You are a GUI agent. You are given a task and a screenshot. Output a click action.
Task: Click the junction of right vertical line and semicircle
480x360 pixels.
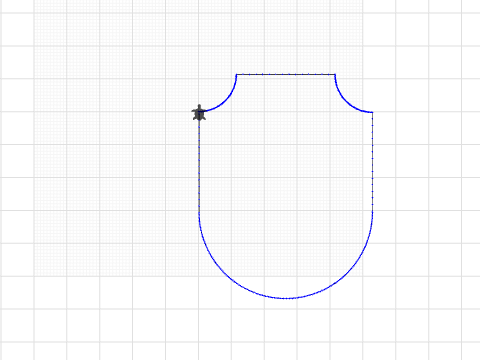point(372,212)
